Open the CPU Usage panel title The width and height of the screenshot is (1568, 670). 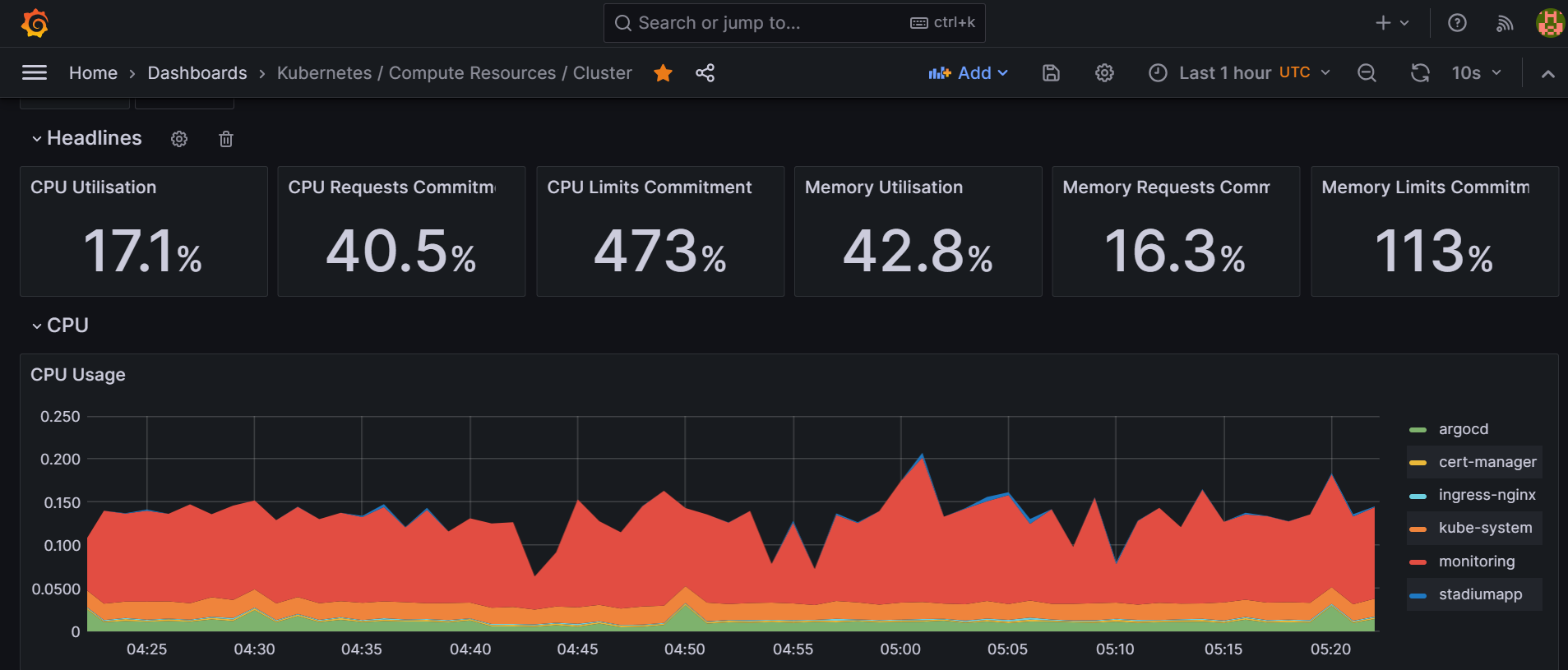coord(78,375)
